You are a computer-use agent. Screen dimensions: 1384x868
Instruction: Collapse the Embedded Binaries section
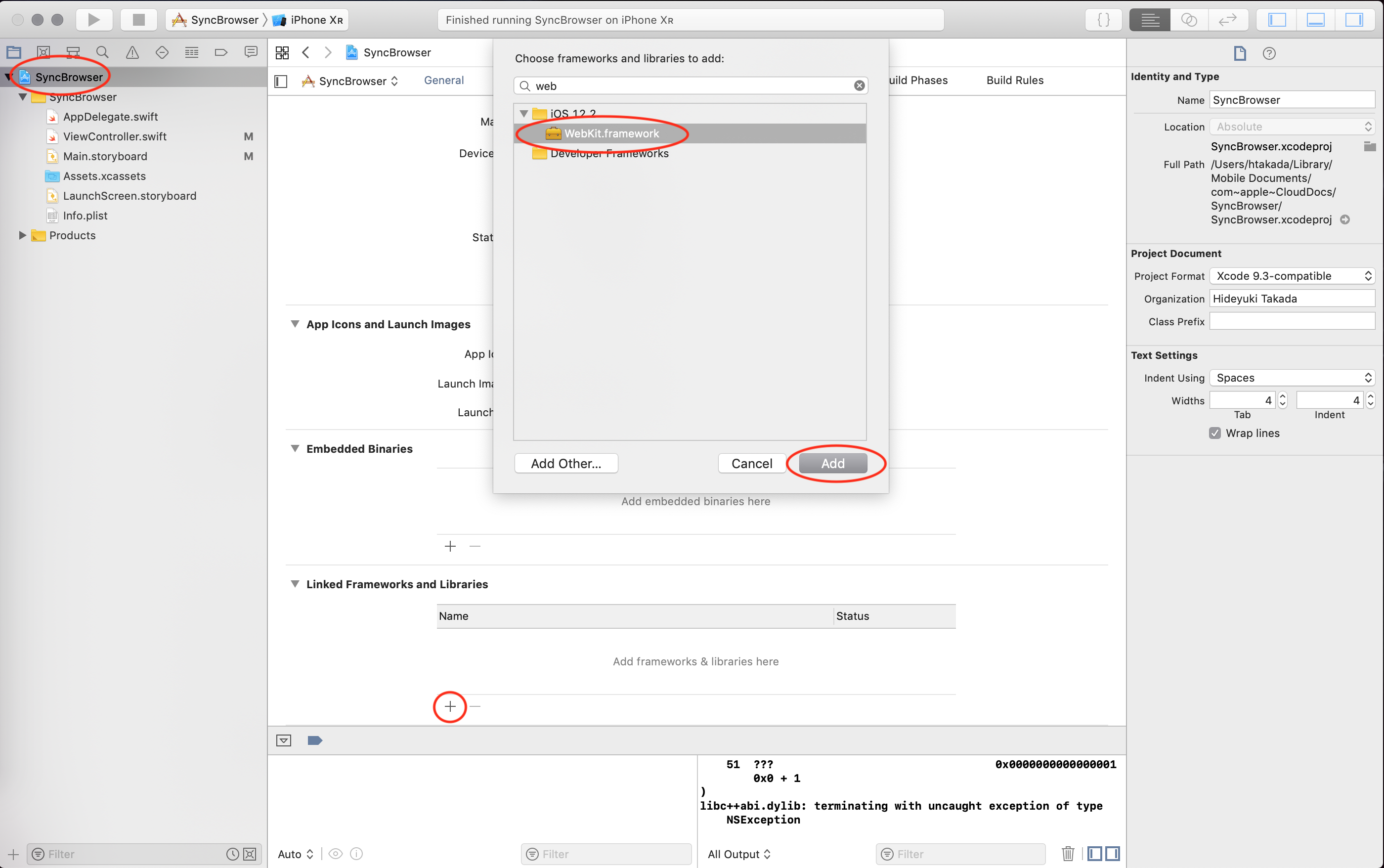(x=295, y=448)
